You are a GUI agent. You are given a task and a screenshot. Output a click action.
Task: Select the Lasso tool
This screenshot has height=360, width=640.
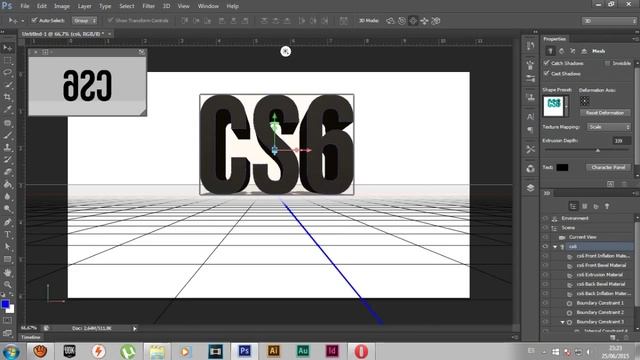pos(7,73)
